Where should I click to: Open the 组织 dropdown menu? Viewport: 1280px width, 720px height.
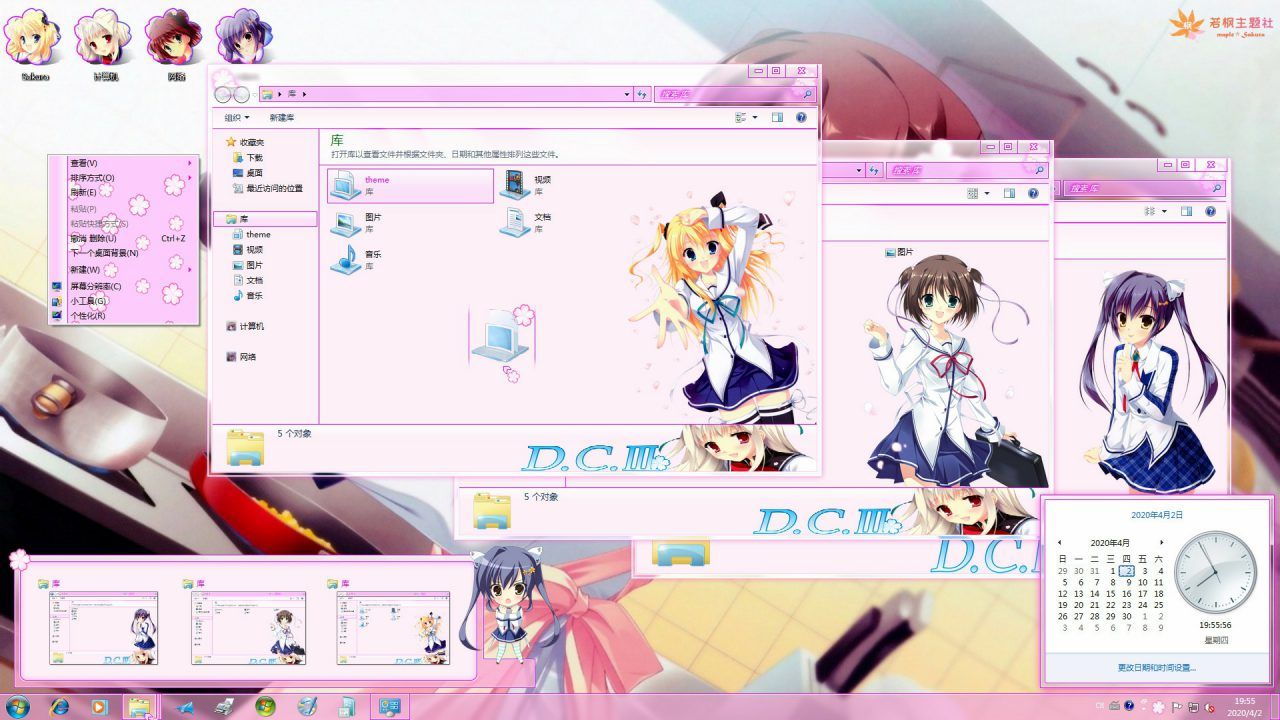coord(236,118)
